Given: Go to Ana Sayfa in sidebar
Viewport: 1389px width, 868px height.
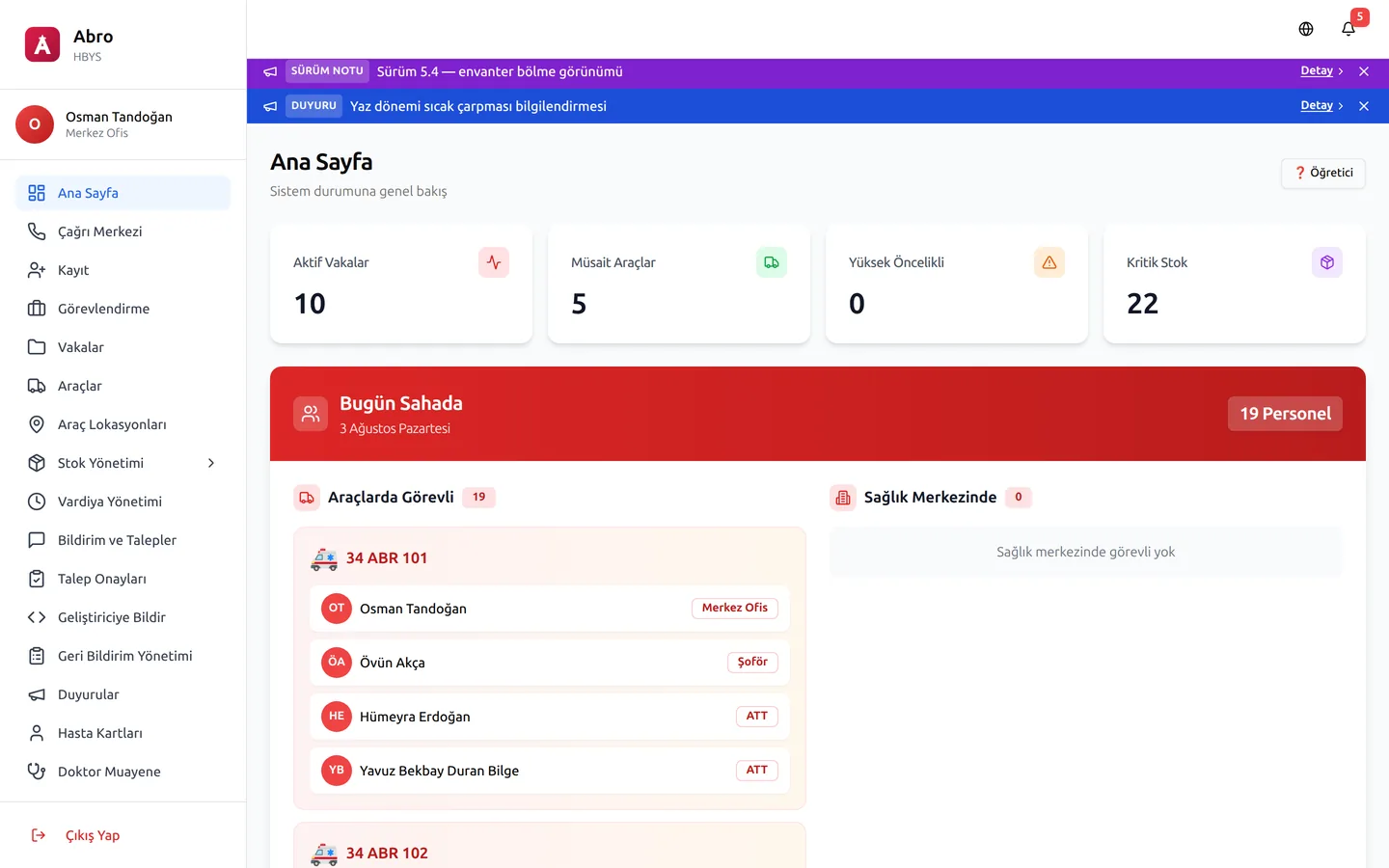Looking at the screenshot, I should point(123,193).
